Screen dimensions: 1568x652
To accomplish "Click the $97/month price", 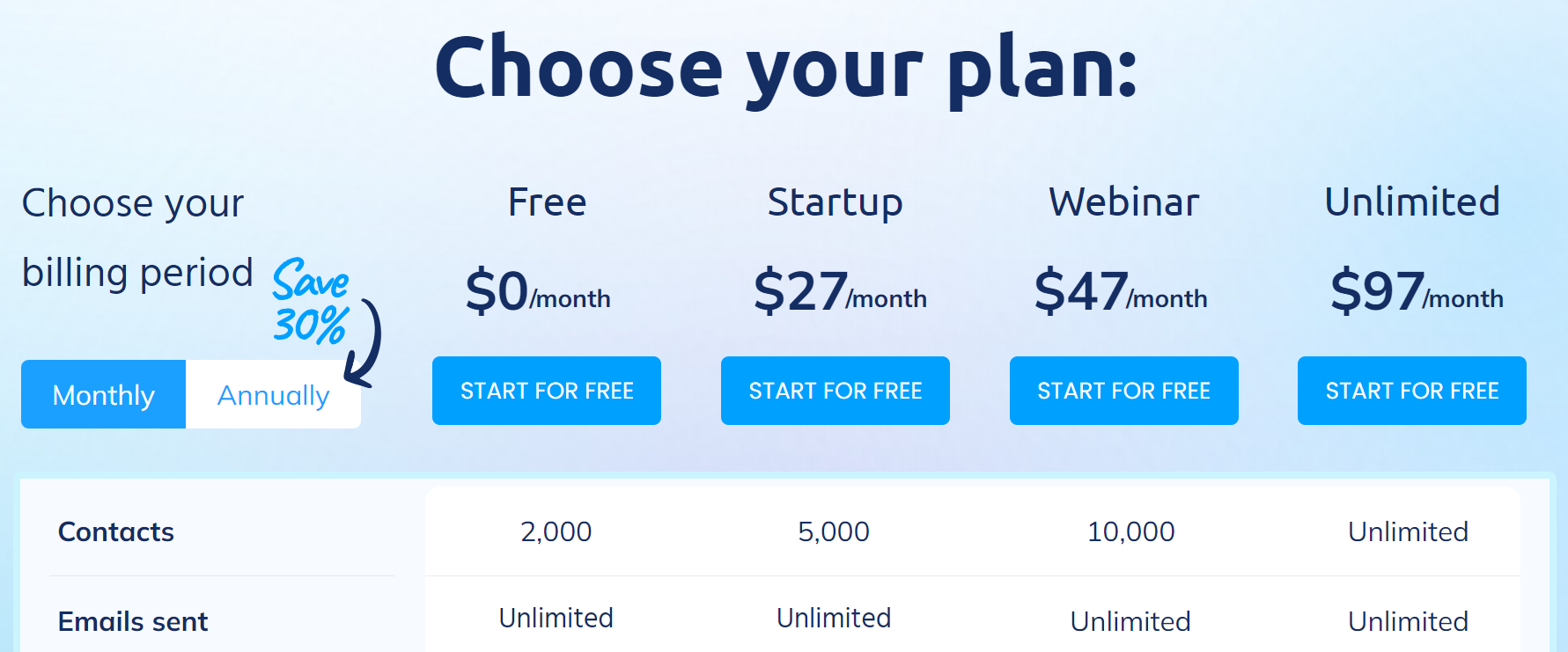I will click(1417, 291).
